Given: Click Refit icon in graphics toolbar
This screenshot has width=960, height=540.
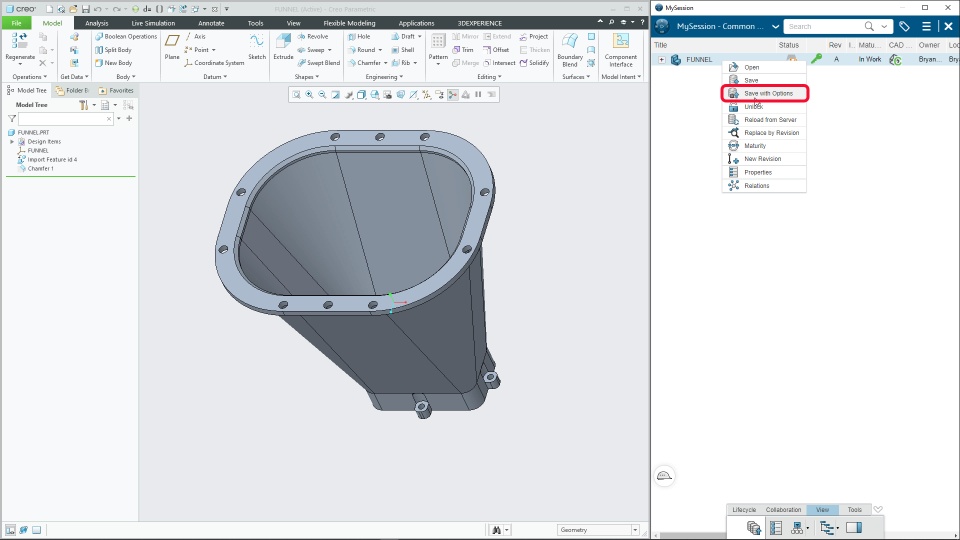Looking at the screenshot, I should coord(296,94).
